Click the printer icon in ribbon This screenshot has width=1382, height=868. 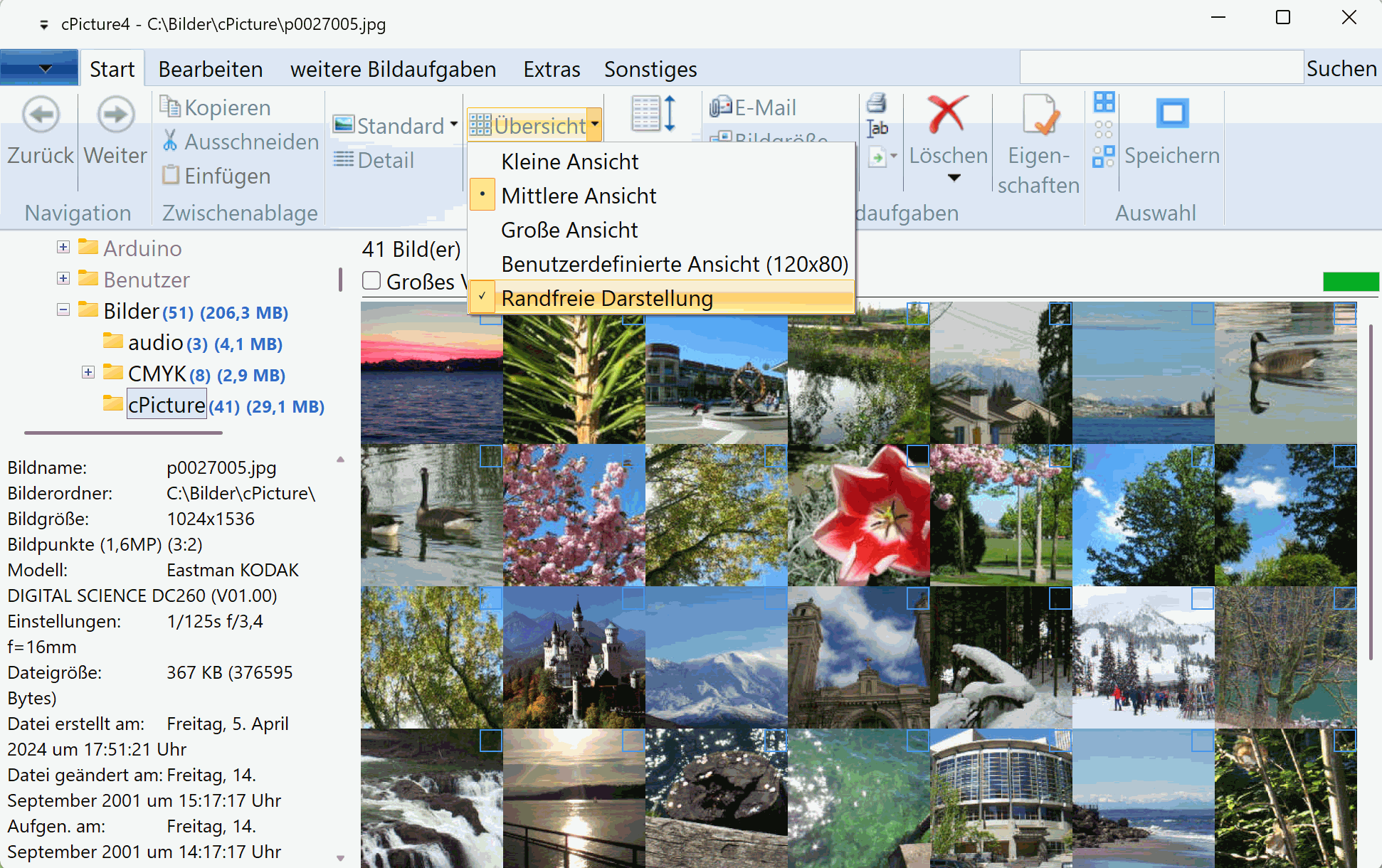coord(877,104)
